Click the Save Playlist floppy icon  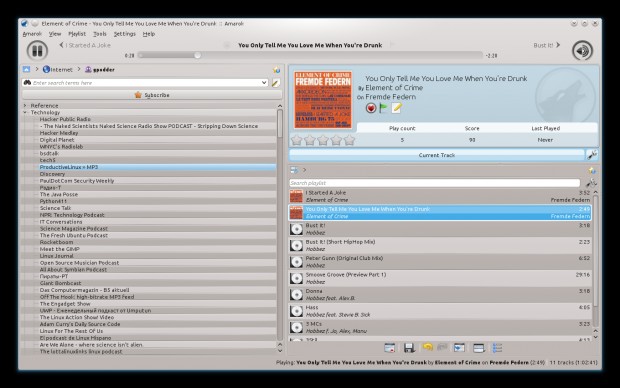(x=409, y=348)
